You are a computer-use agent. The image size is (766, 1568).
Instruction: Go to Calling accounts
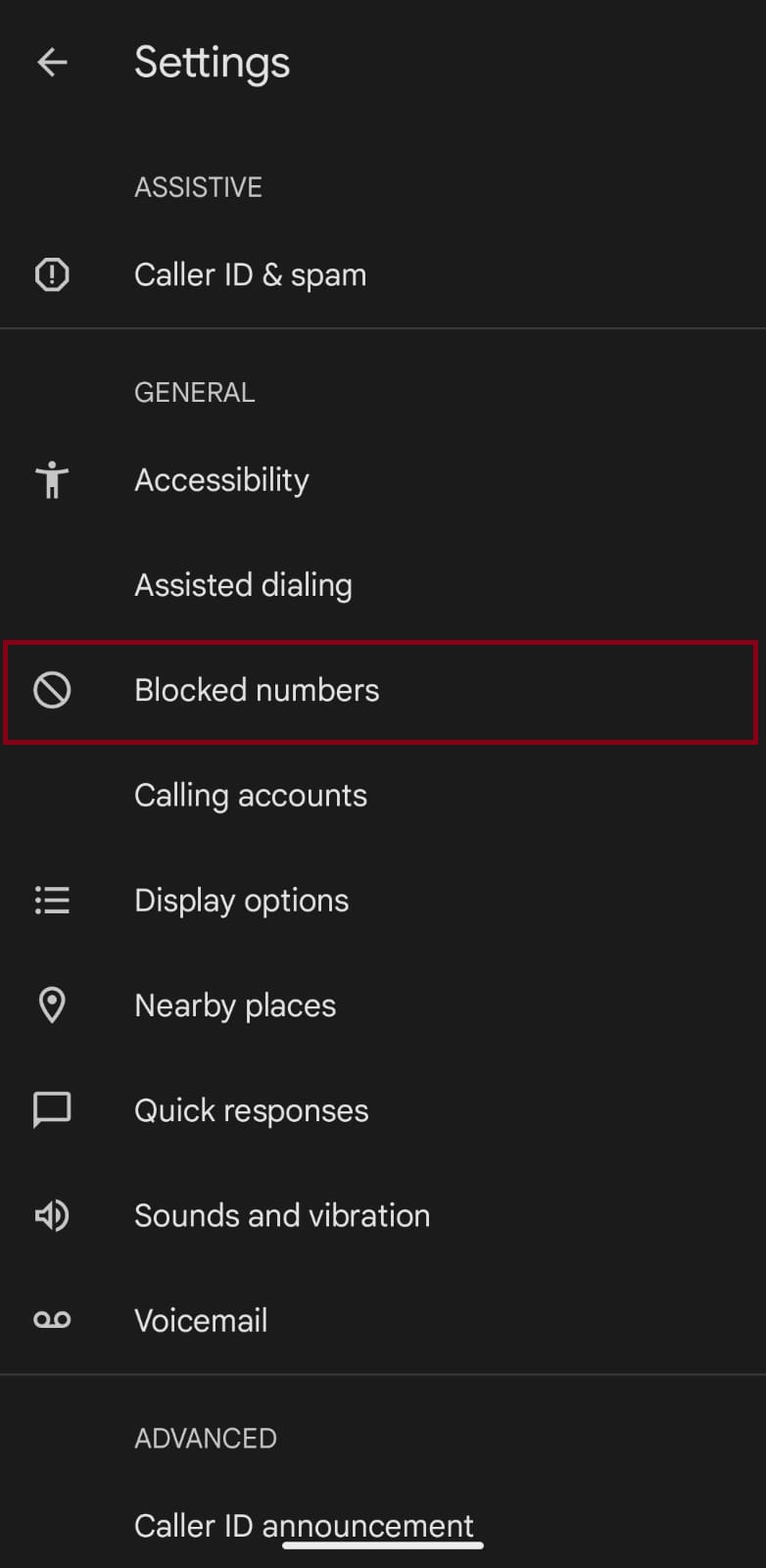coord(250,795)
